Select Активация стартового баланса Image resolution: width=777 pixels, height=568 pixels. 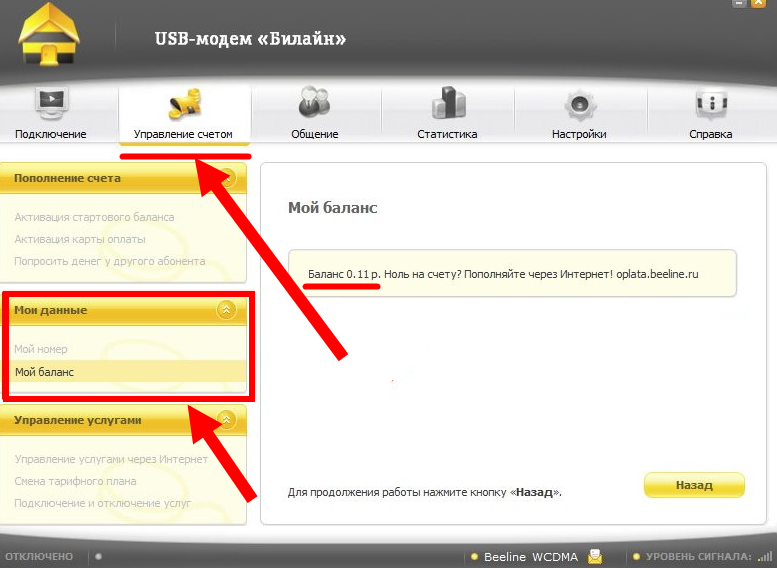pos(94,217)
